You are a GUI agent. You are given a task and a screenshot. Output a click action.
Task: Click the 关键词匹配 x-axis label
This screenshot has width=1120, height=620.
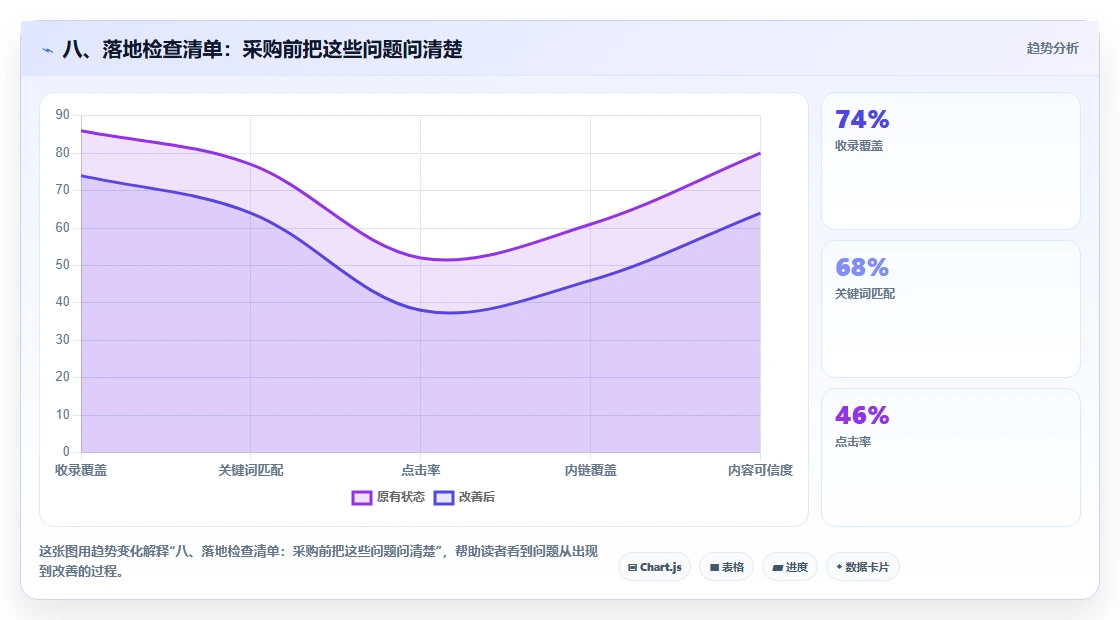tap(251, 470)
